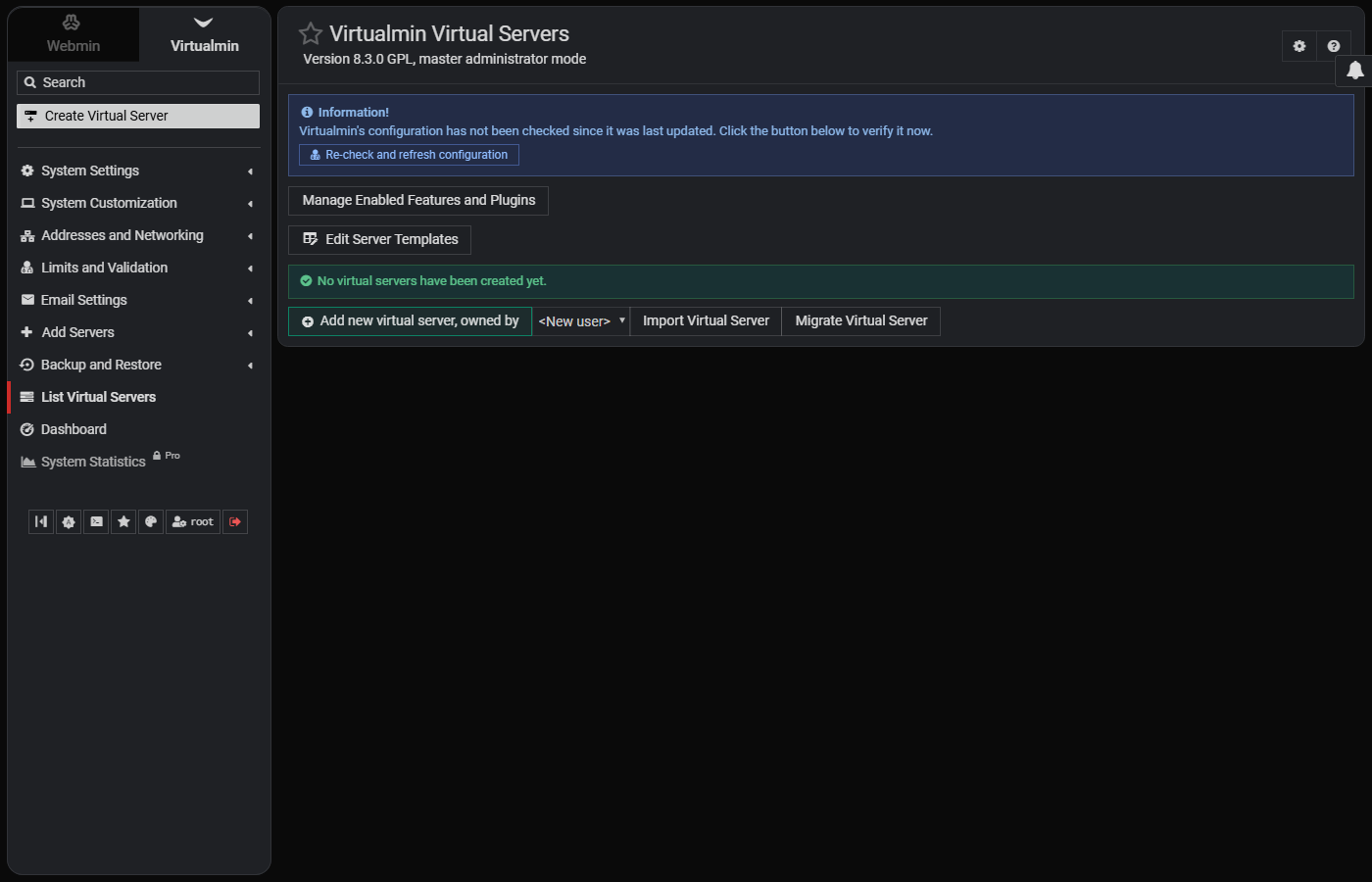Open the New user owner dropdown
Viewport: 1372px width, 882px height.
coord(581,321)
